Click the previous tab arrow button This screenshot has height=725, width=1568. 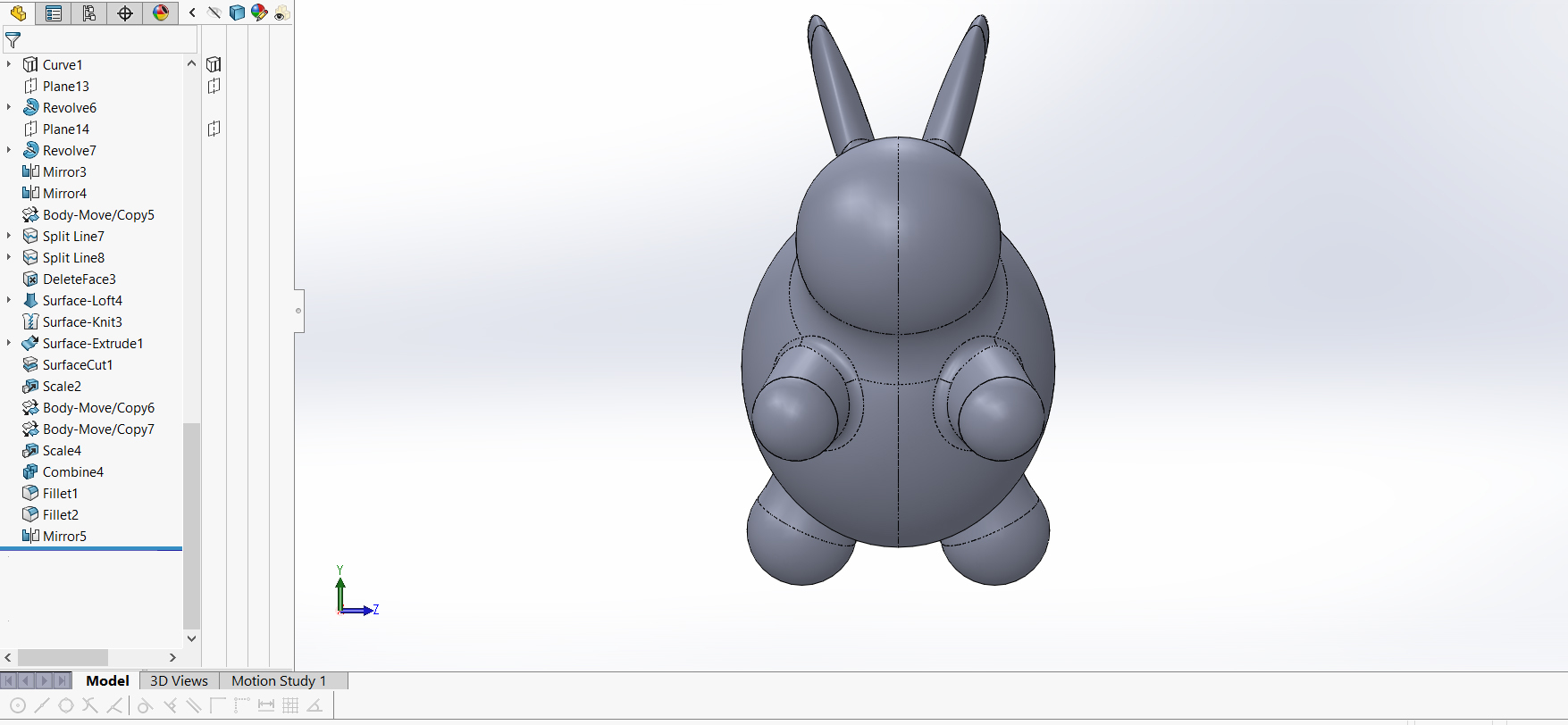(26, 680)
